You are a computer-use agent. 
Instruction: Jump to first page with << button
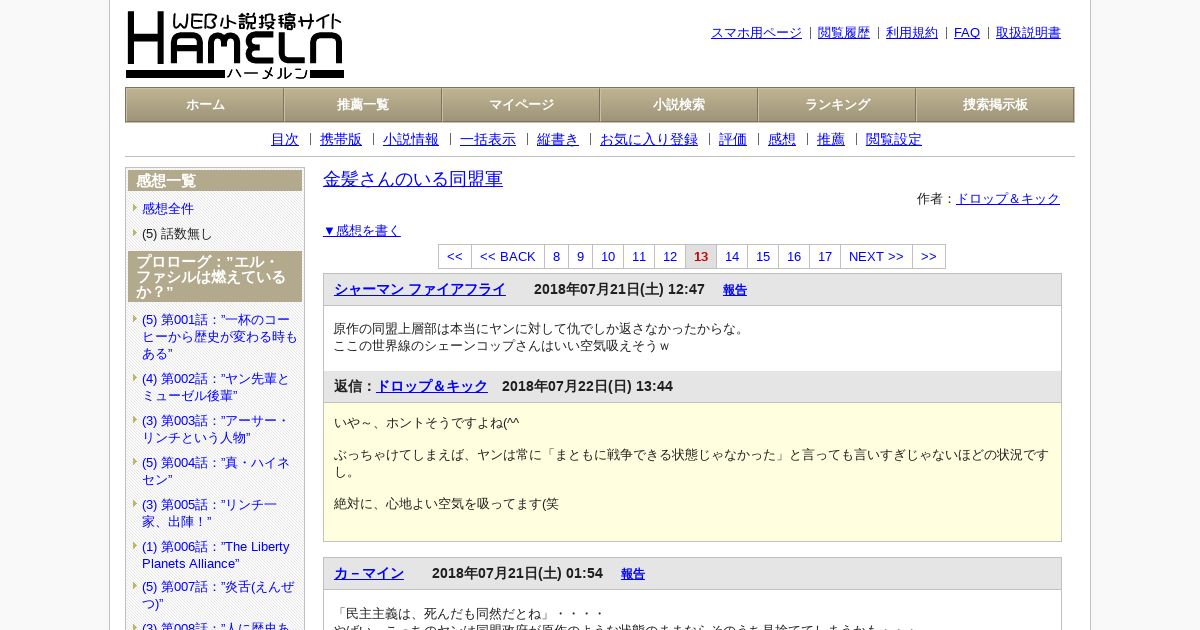(x=455, y=257)
